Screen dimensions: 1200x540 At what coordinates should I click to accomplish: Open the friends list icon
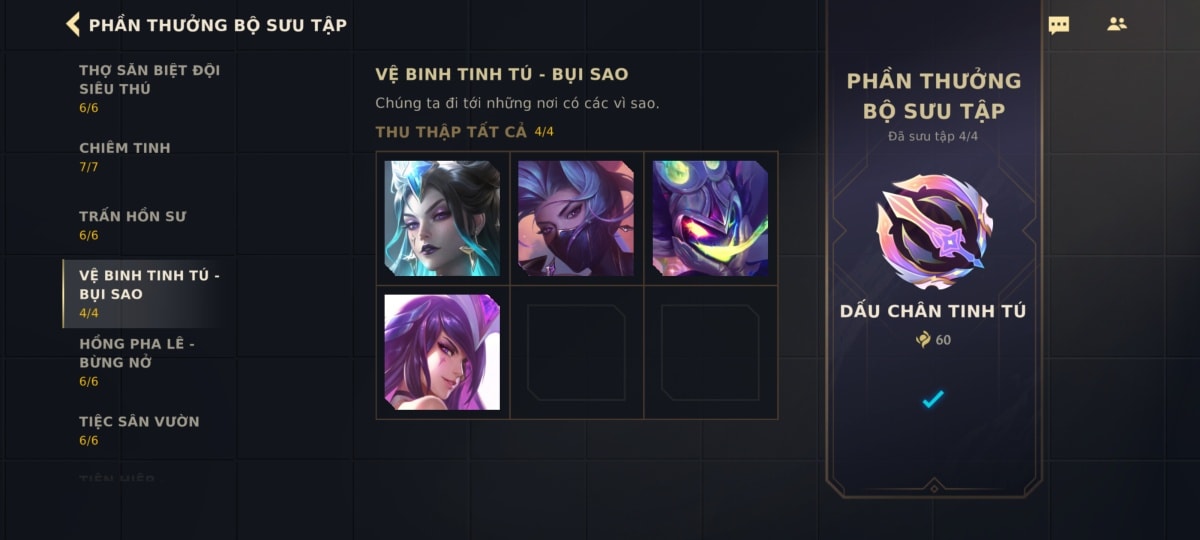tap(1117, 24)
